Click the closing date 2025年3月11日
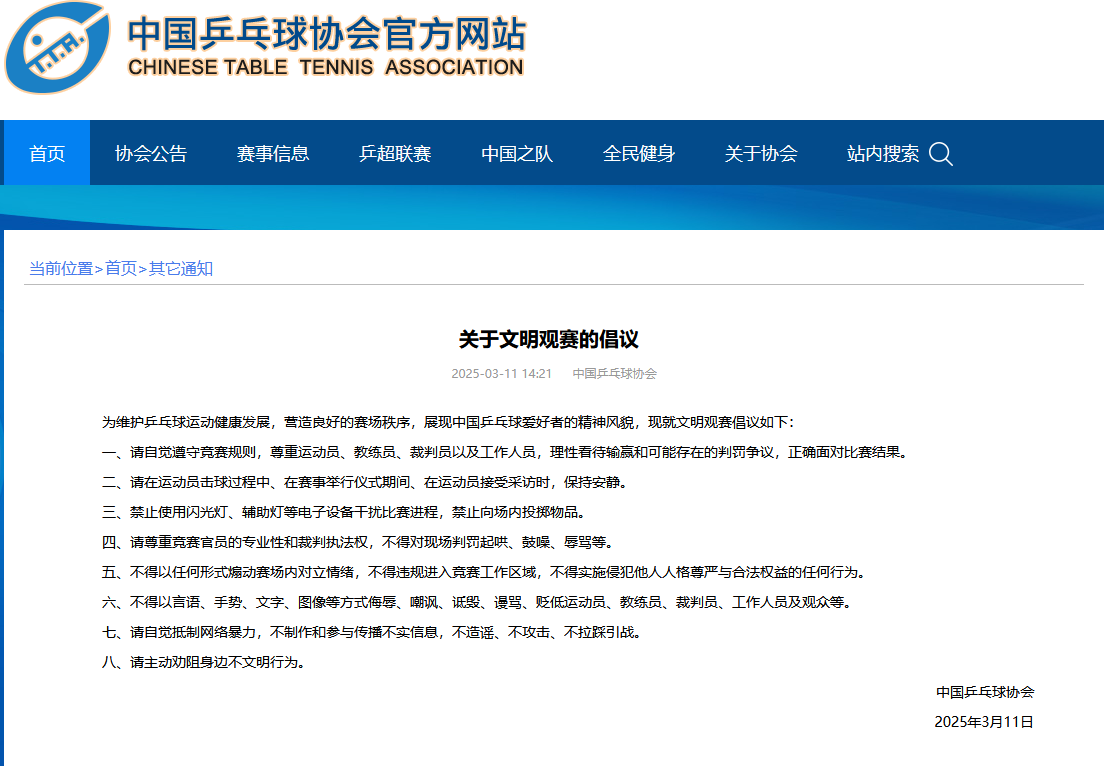 point(984,722)
